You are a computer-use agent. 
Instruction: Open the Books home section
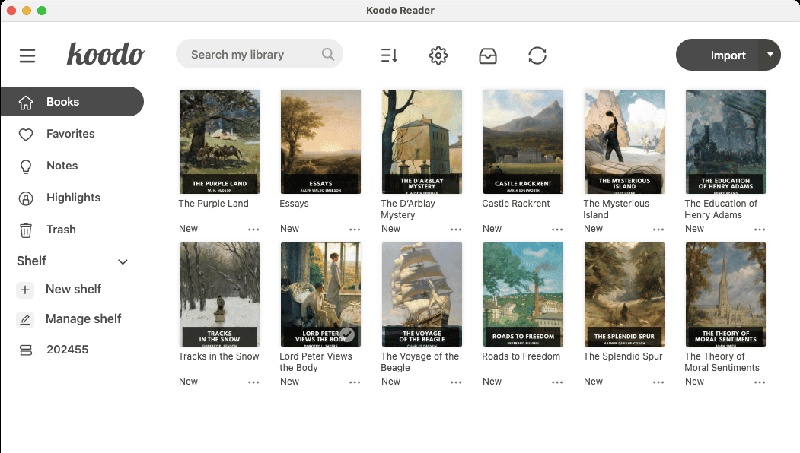tap(72, 102)
